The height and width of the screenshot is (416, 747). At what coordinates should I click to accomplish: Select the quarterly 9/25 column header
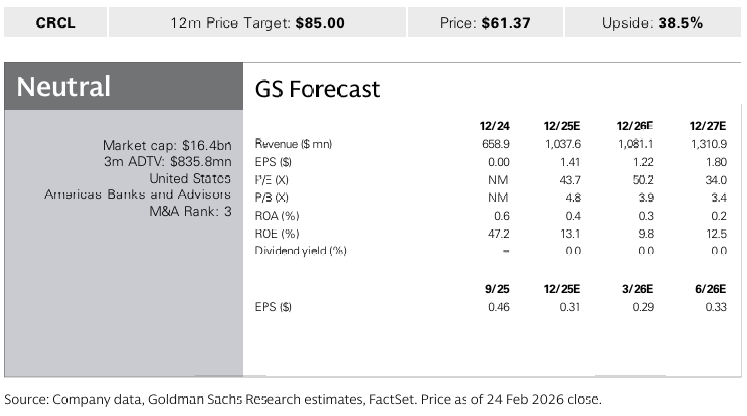point(497,288)
